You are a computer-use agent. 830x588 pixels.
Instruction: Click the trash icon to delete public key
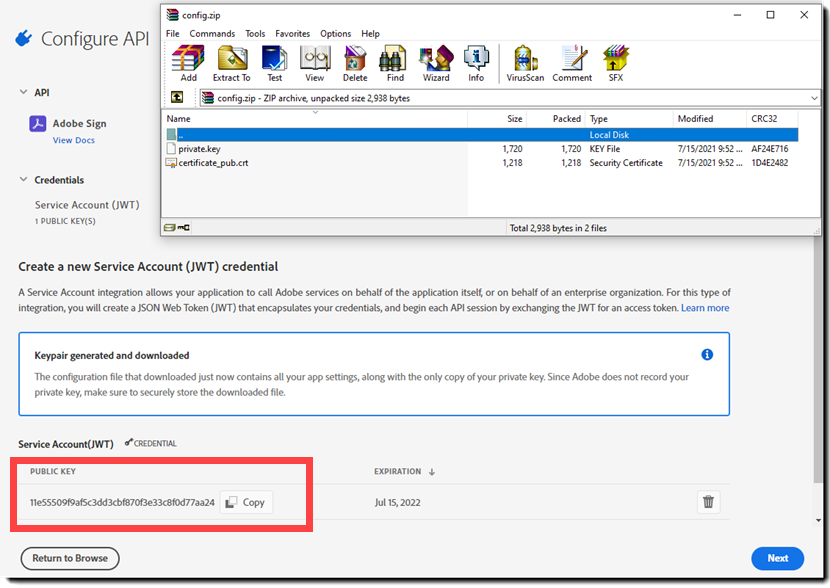[708, 502]
